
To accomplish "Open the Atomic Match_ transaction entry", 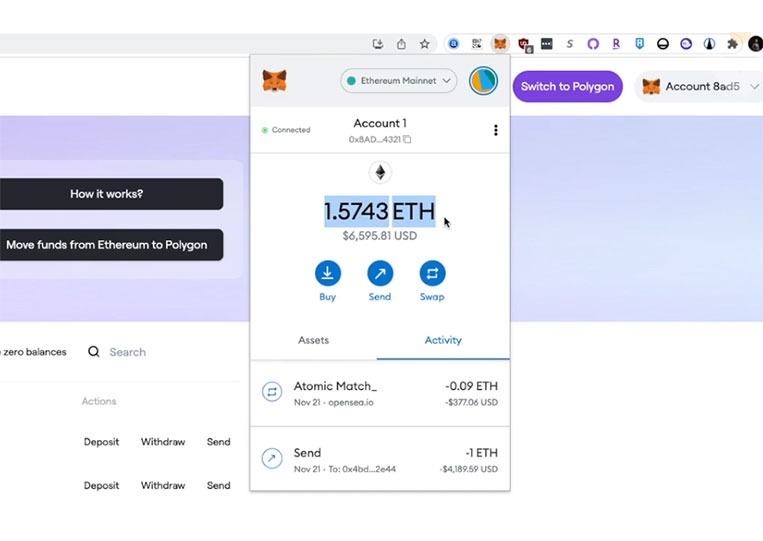I will click(x=380, y=394).
